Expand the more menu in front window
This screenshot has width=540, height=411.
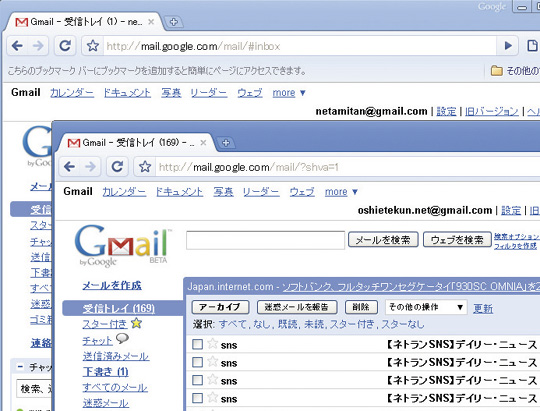(341, 192)
